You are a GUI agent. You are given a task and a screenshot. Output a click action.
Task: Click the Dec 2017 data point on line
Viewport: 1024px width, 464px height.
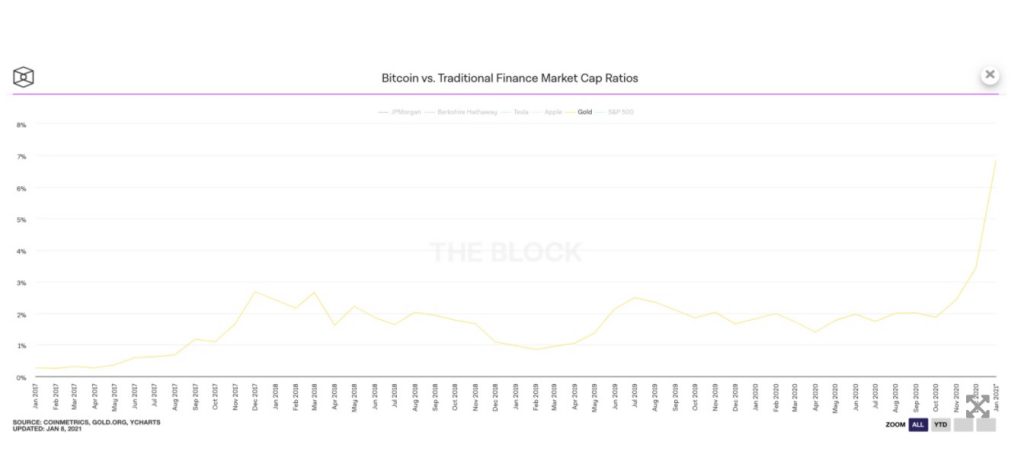click(x=254, y=292)
